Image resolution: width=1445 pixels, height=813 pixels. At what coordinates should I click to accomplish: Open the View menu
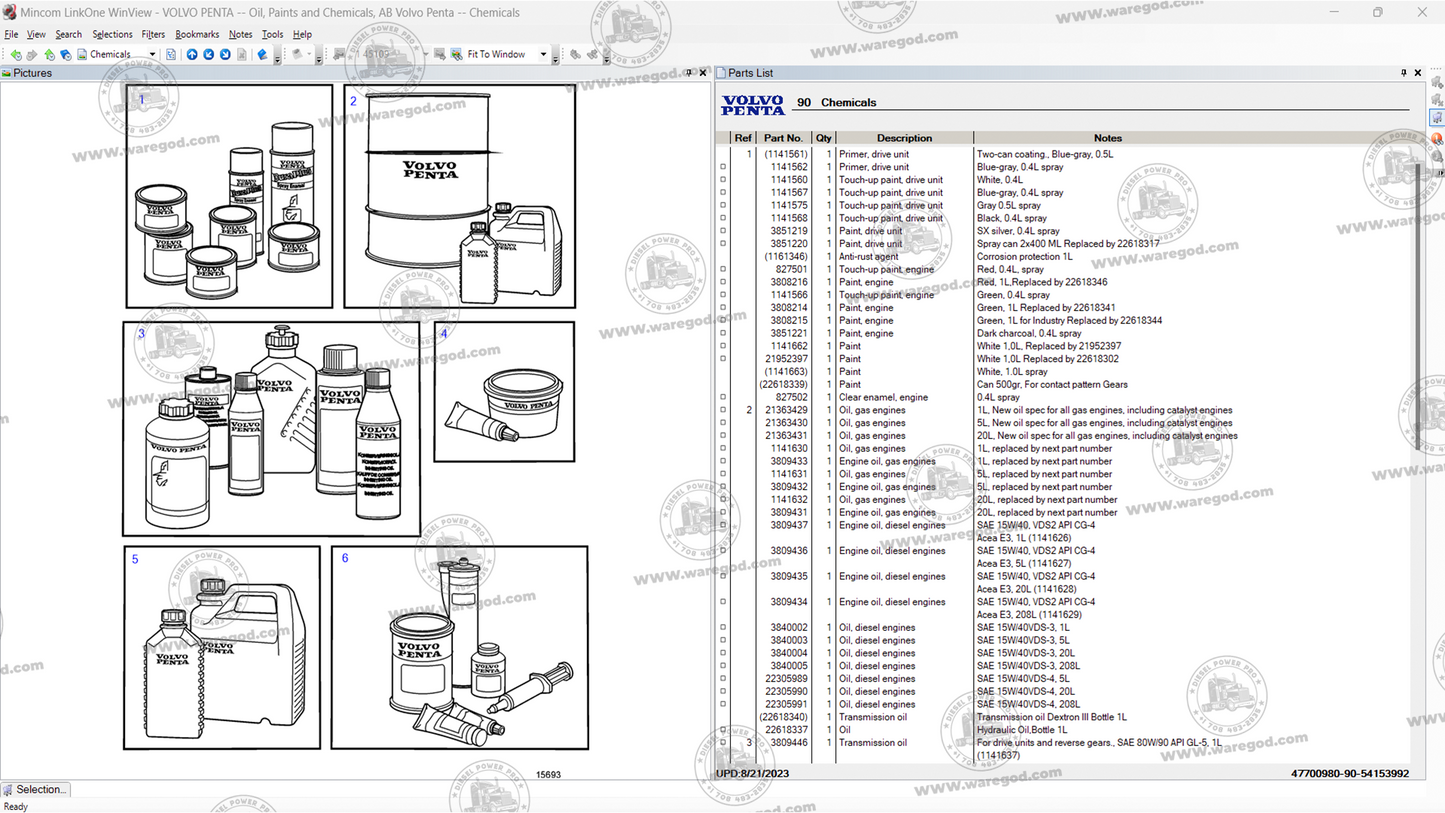click(36, 34)
